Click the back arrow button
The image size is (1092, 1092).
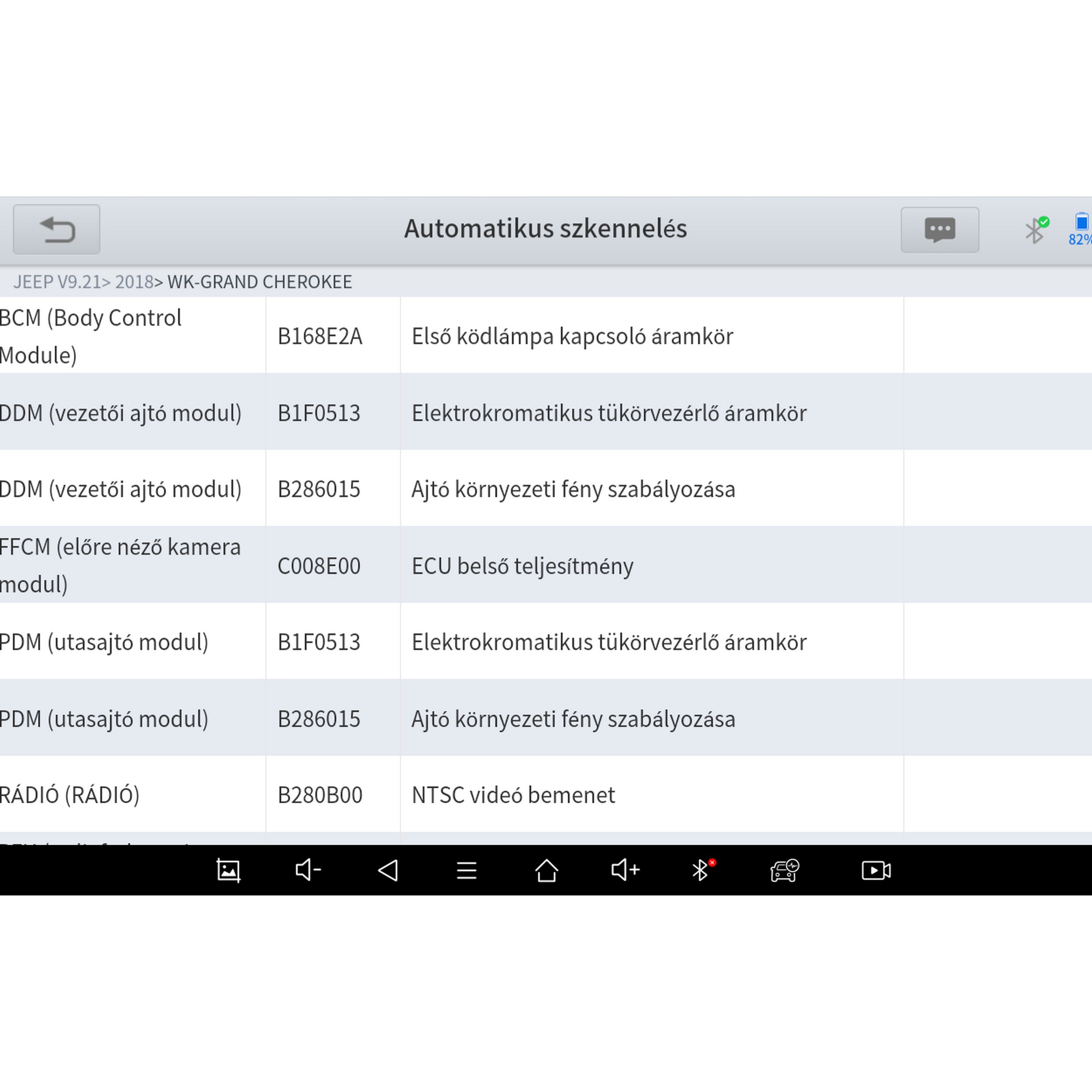pos(56,229)
